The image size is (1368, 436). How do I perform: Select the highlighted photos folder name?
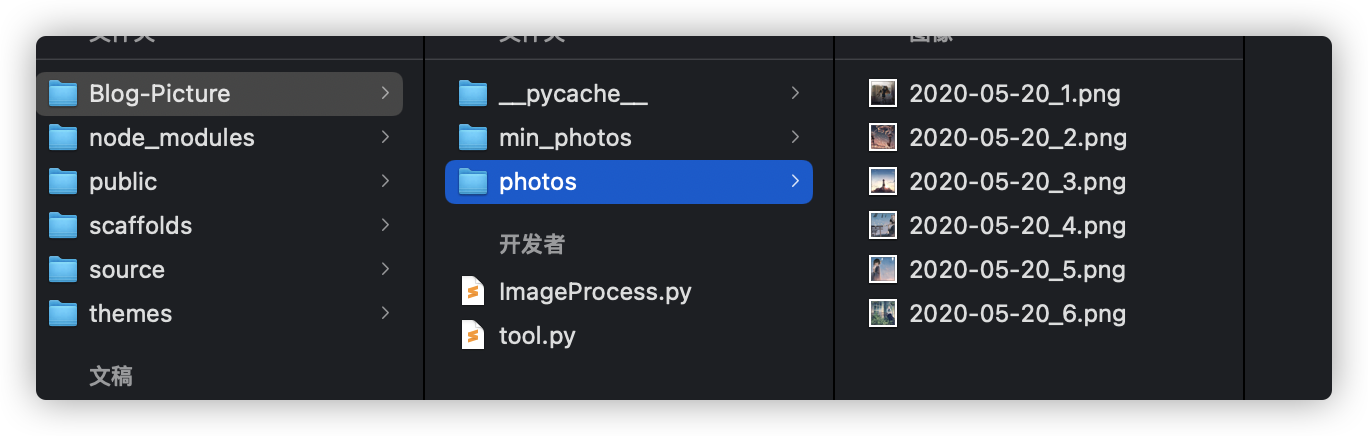pyautogui.click(x=538, y=182)
